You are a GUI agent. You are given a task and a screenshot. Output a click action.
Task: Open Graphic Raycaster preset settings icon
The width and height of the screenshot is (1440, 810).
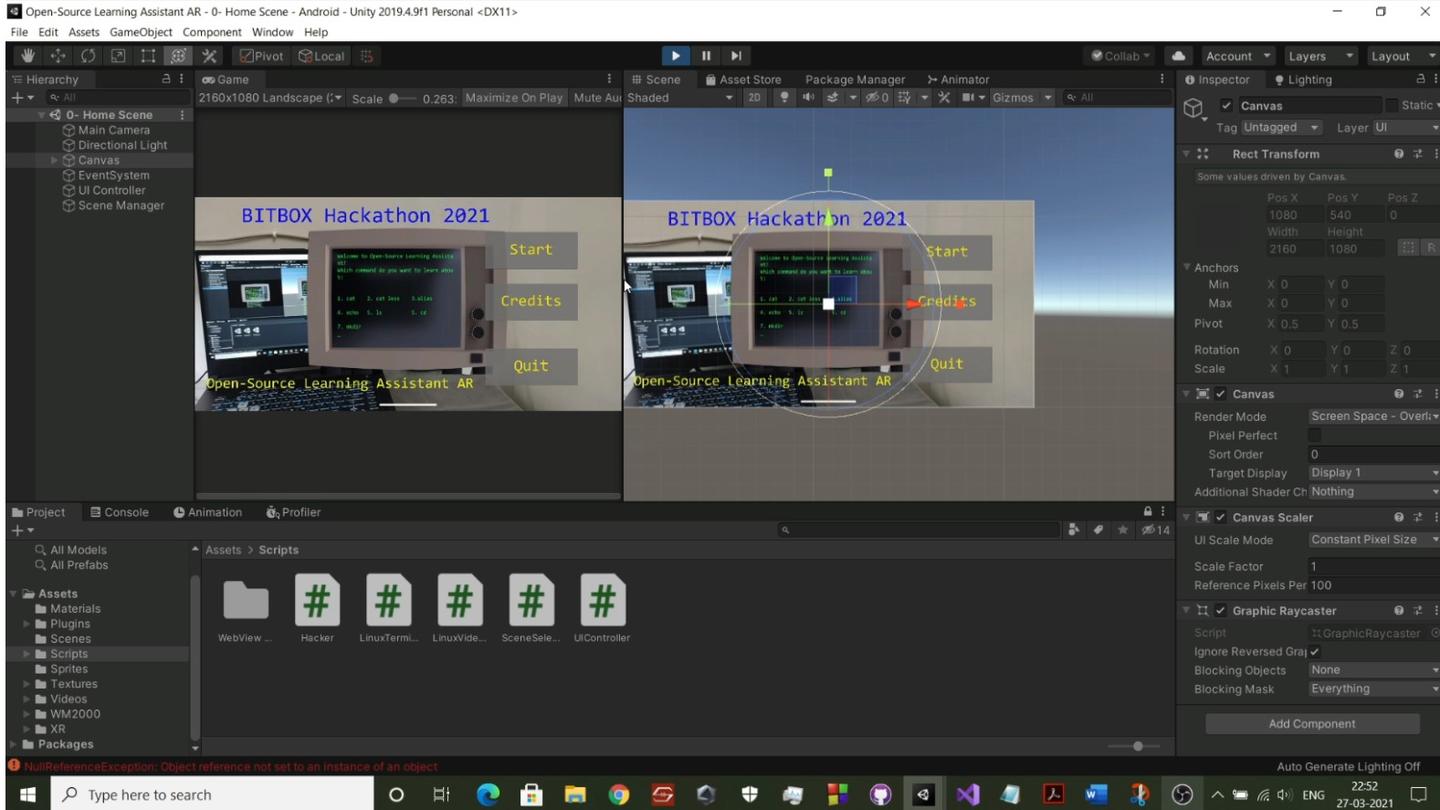[x=1418, y=610]
